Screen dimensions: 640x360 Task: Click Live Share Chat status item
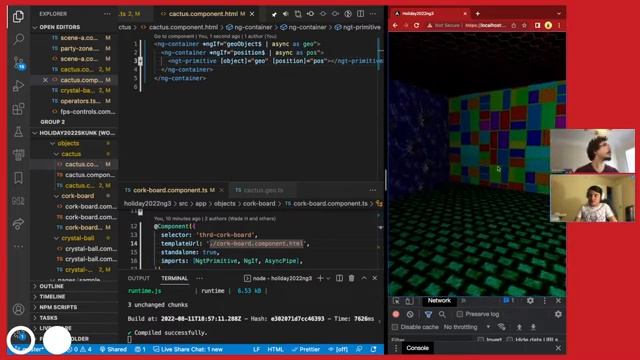coord(188,349)
